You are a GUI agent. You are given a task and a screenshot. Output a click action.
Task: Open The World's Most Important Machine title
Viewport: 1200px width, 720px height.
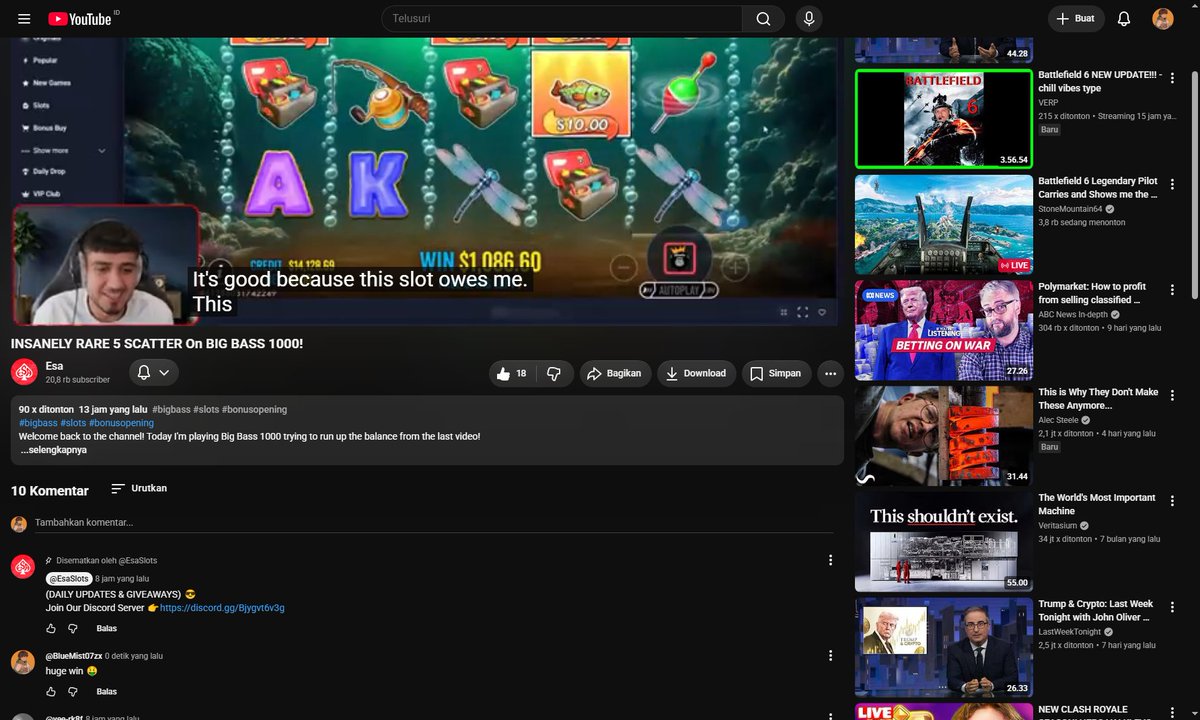1097,504
